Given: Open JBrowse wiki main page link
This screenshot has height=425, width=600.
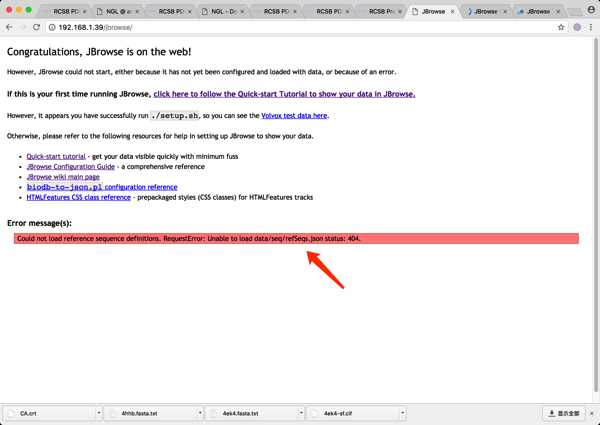Looking at the screenshot, I should (63, 177).
